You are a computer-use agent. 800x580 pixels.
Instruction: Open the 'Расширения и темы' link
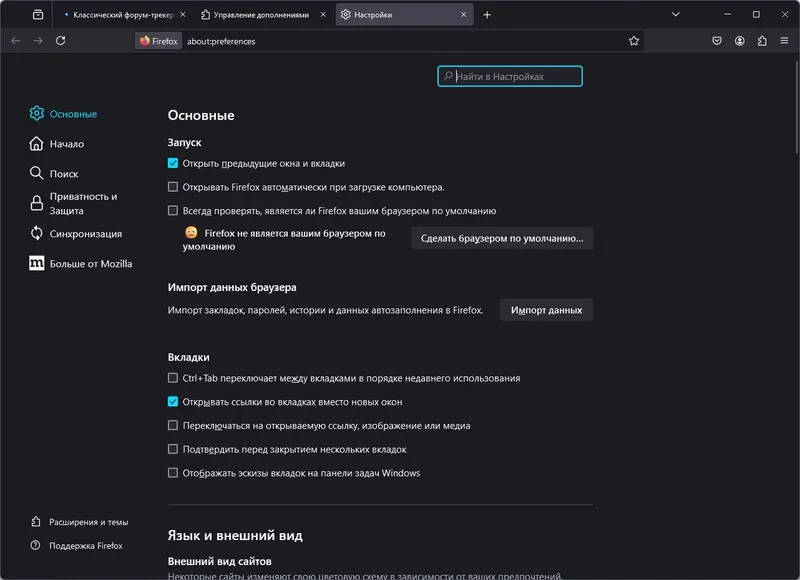[x=88, y=522]
